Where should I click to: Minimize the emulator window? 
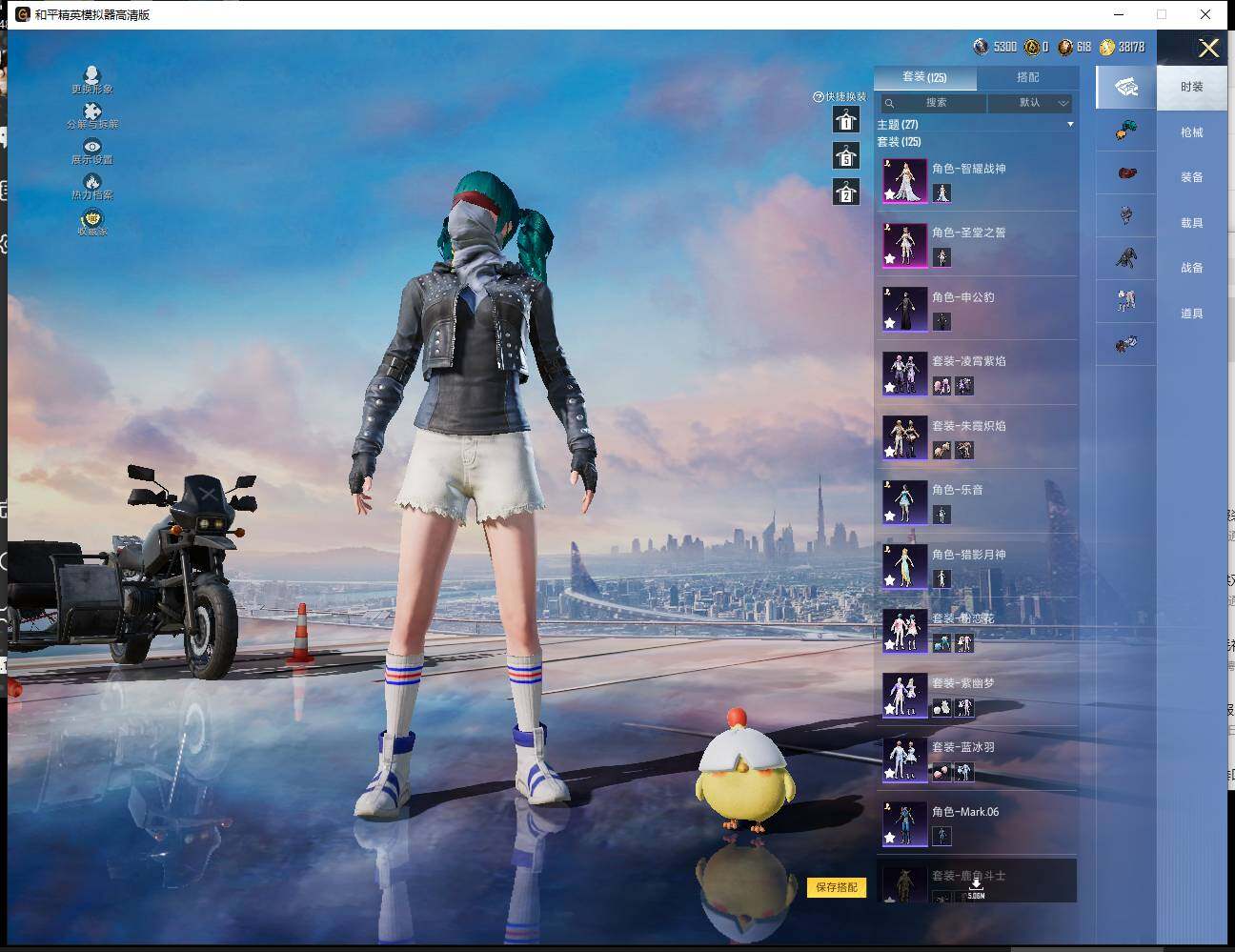click(1120, 14)
